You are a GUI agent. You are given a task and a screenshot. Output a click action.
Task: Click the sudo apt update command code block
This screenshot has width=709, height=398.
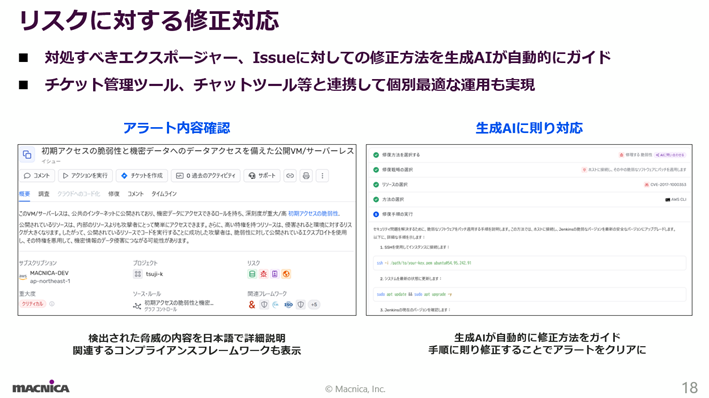[x=529, y=294]
